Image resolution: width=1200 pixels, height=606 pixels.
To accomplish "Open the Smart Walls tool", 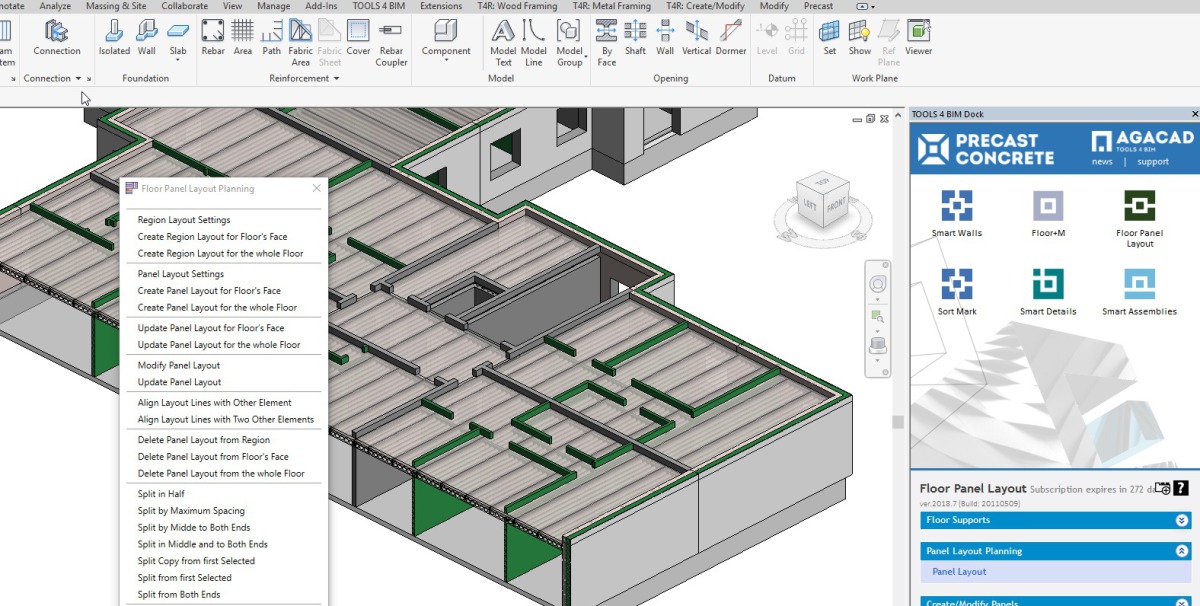I will [957, 214].
